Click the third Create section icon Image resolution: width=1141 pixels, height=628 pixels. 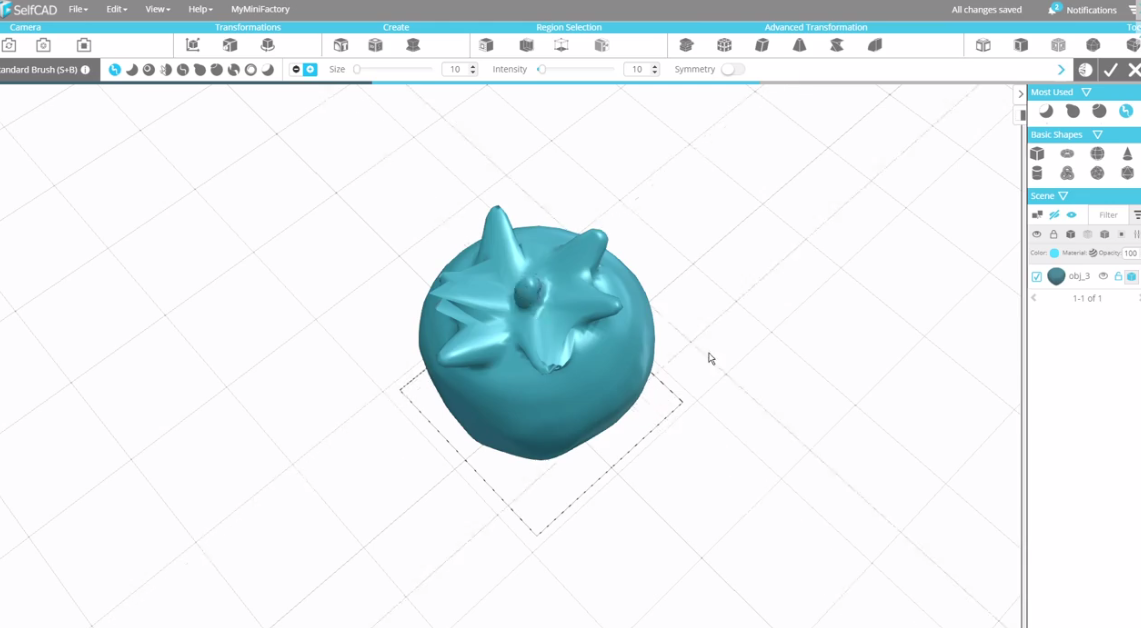coord(413,45)
